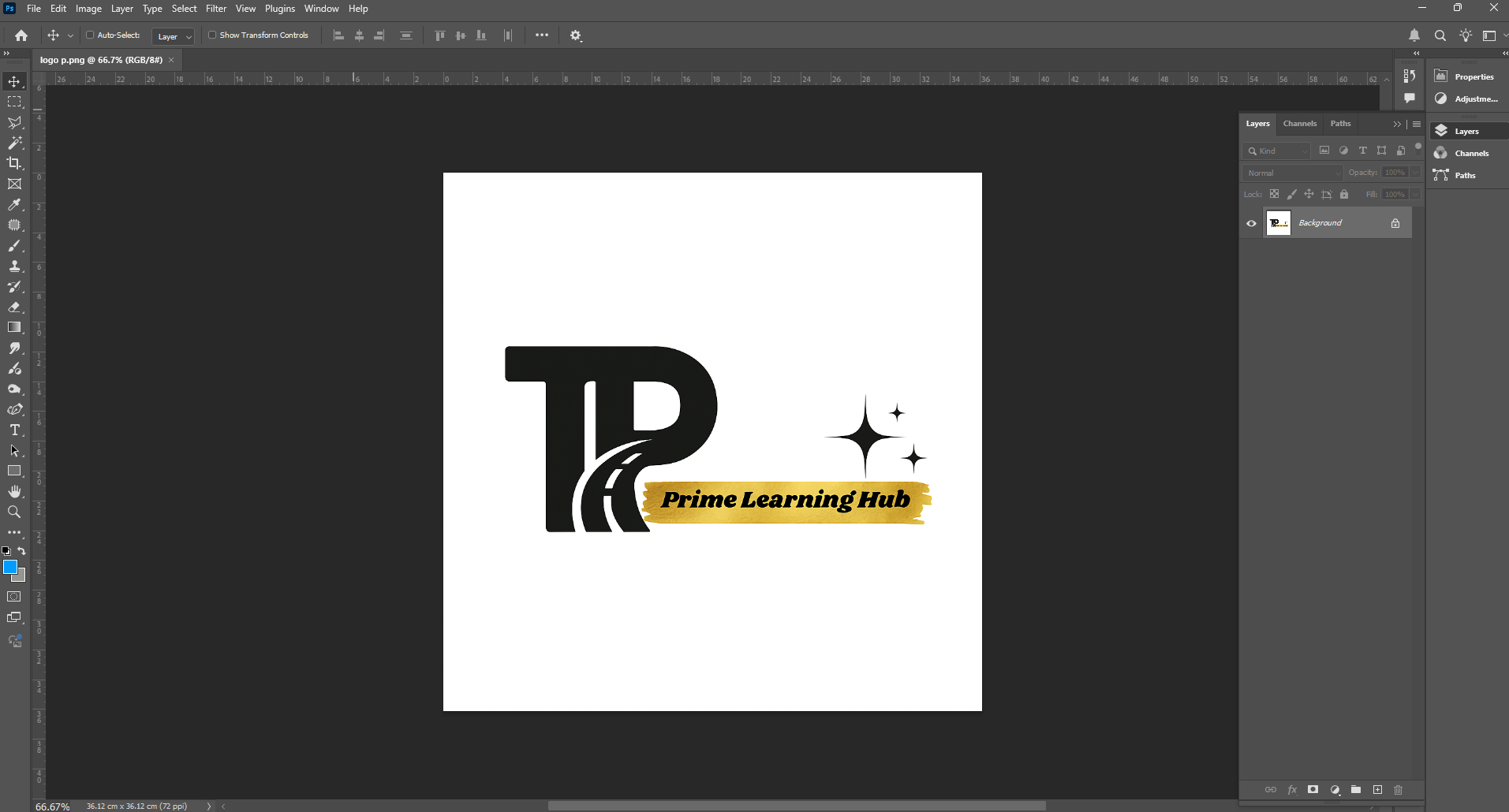
Task: Select the Horizontal Type tool
Action: pyautogui.click(x=14, y=430)
